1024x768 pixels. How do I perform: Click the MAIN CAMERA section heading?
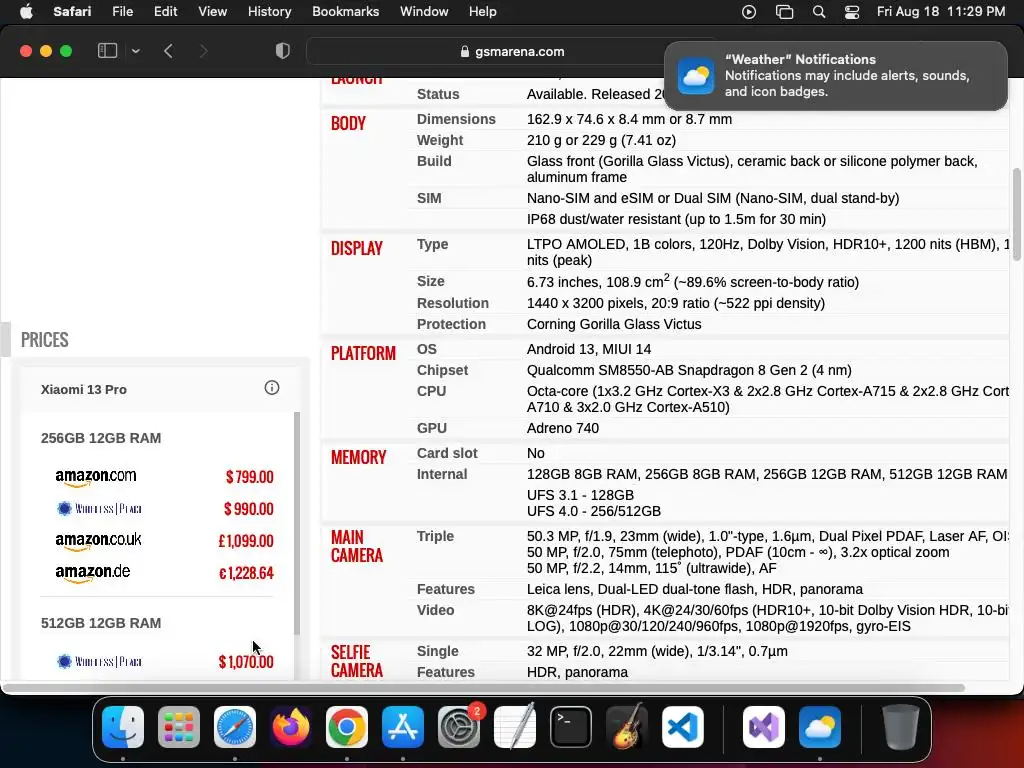click(357, 546)
